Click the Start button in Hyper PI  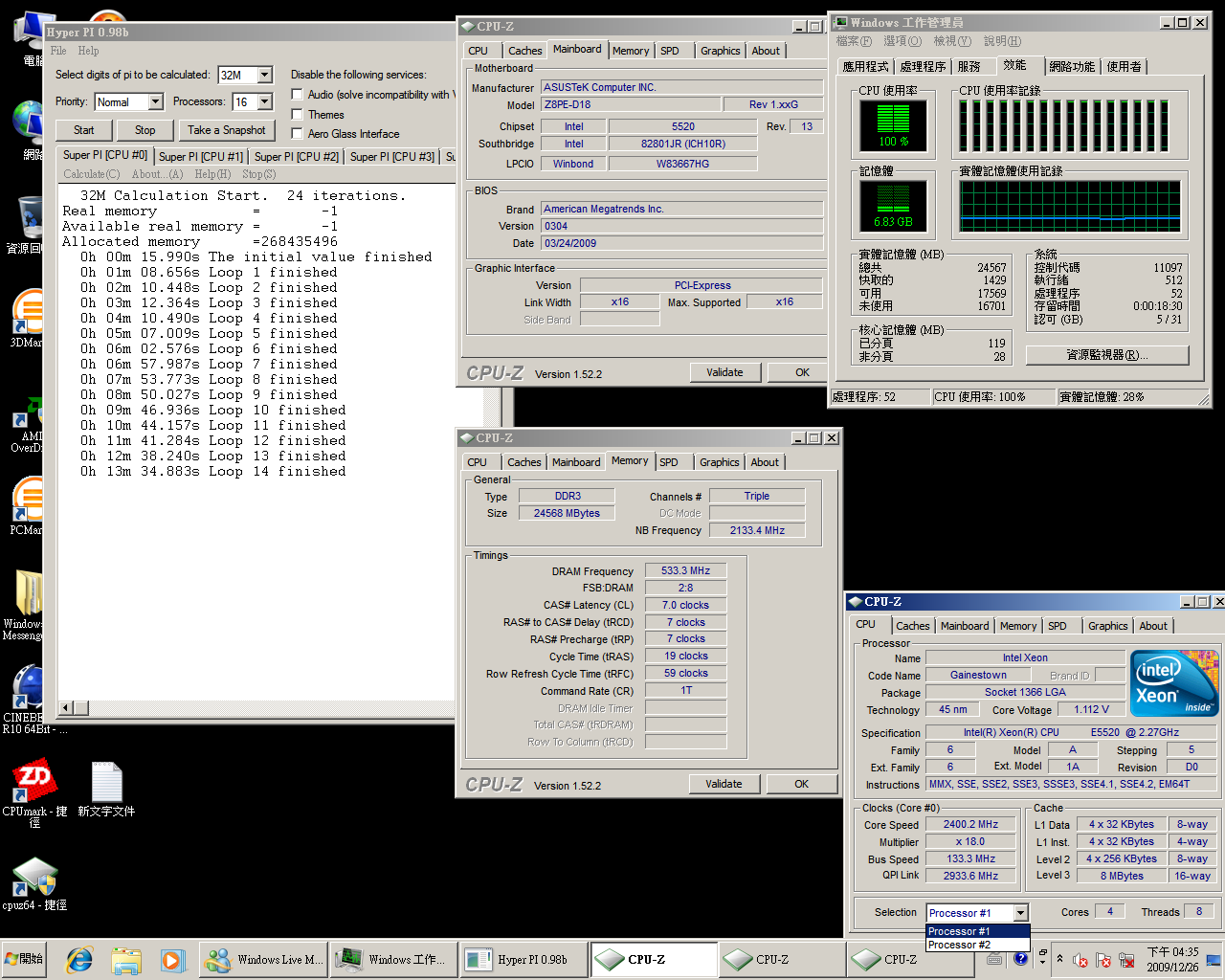point(84,130)
